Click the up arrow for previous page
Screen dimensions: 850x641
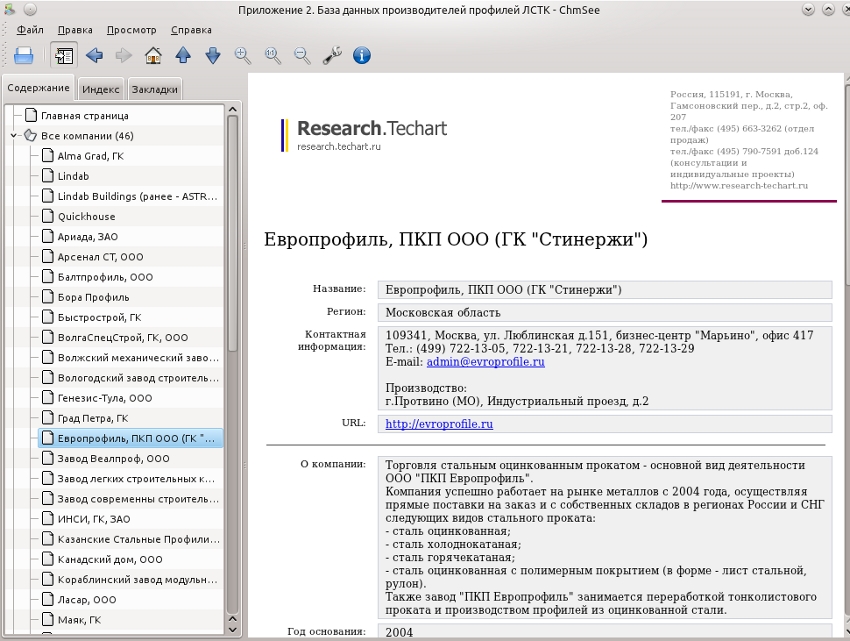click(x=183, y=55)
